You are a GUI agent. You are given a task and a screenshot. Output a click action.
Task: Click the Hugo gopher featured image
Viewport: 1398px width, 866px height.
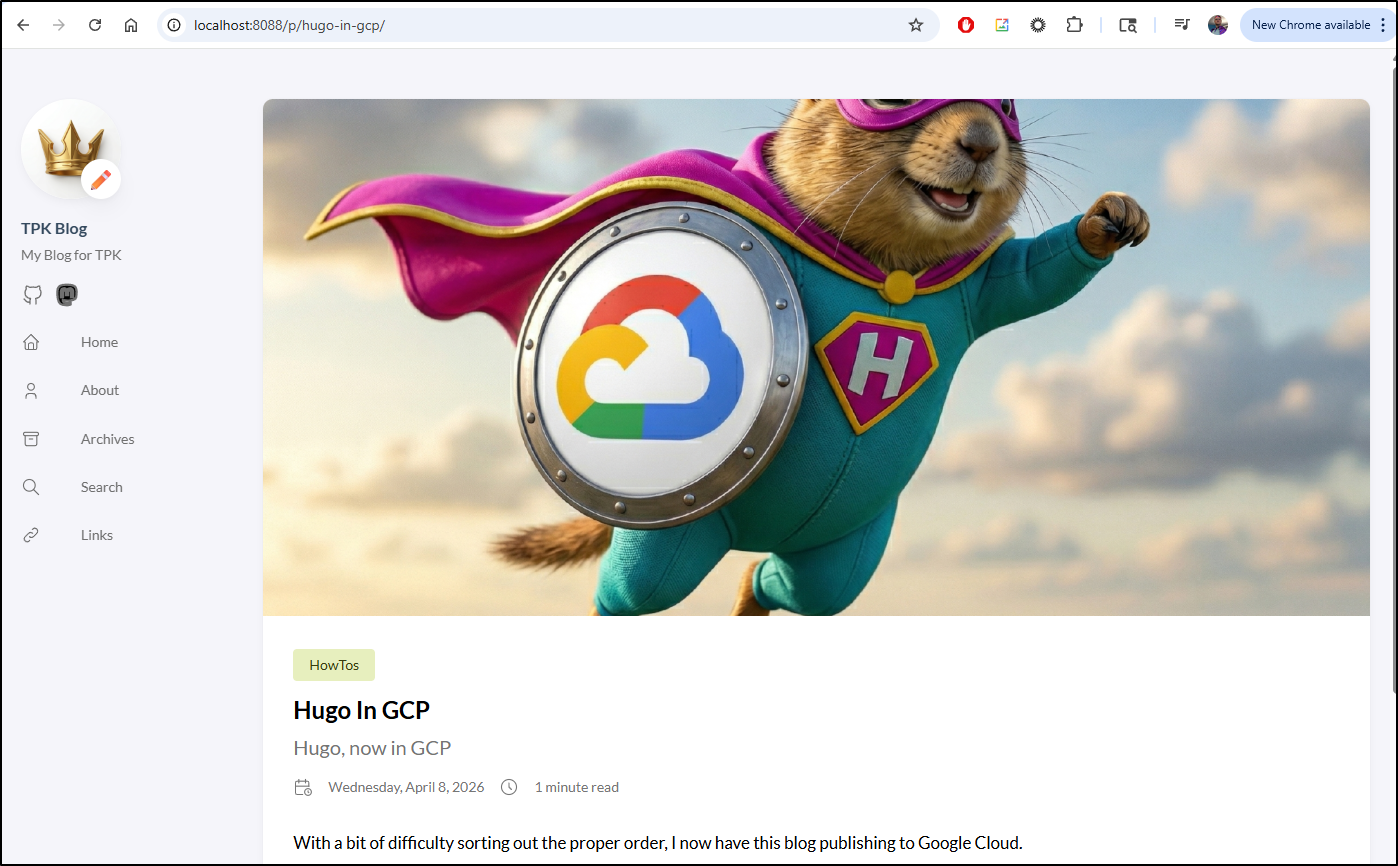(x=815, y=357)
